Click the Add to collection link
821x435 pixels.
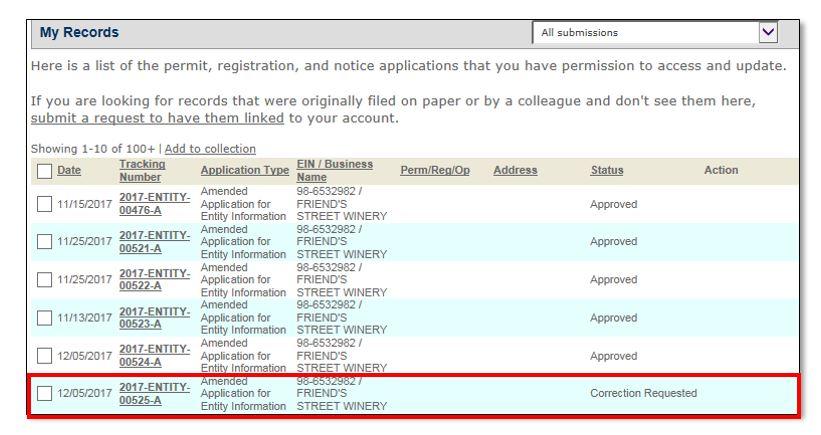(x=214, y=149)
